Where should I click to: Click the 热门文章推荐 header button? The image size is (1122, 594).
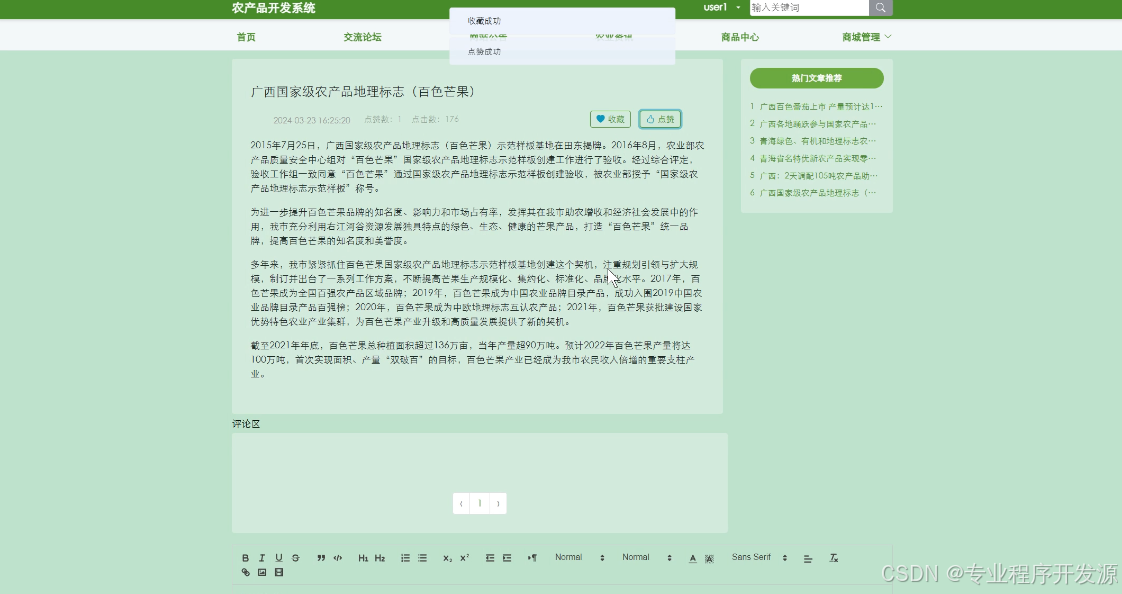click(816, 78)
